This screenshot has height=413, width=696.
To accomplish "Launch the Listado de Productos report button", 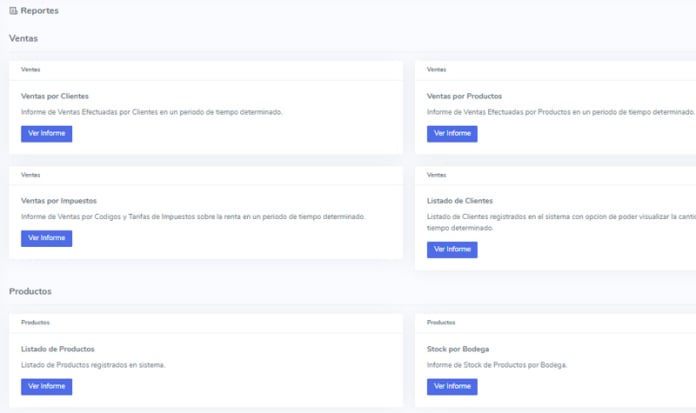I will click(46, 386).
